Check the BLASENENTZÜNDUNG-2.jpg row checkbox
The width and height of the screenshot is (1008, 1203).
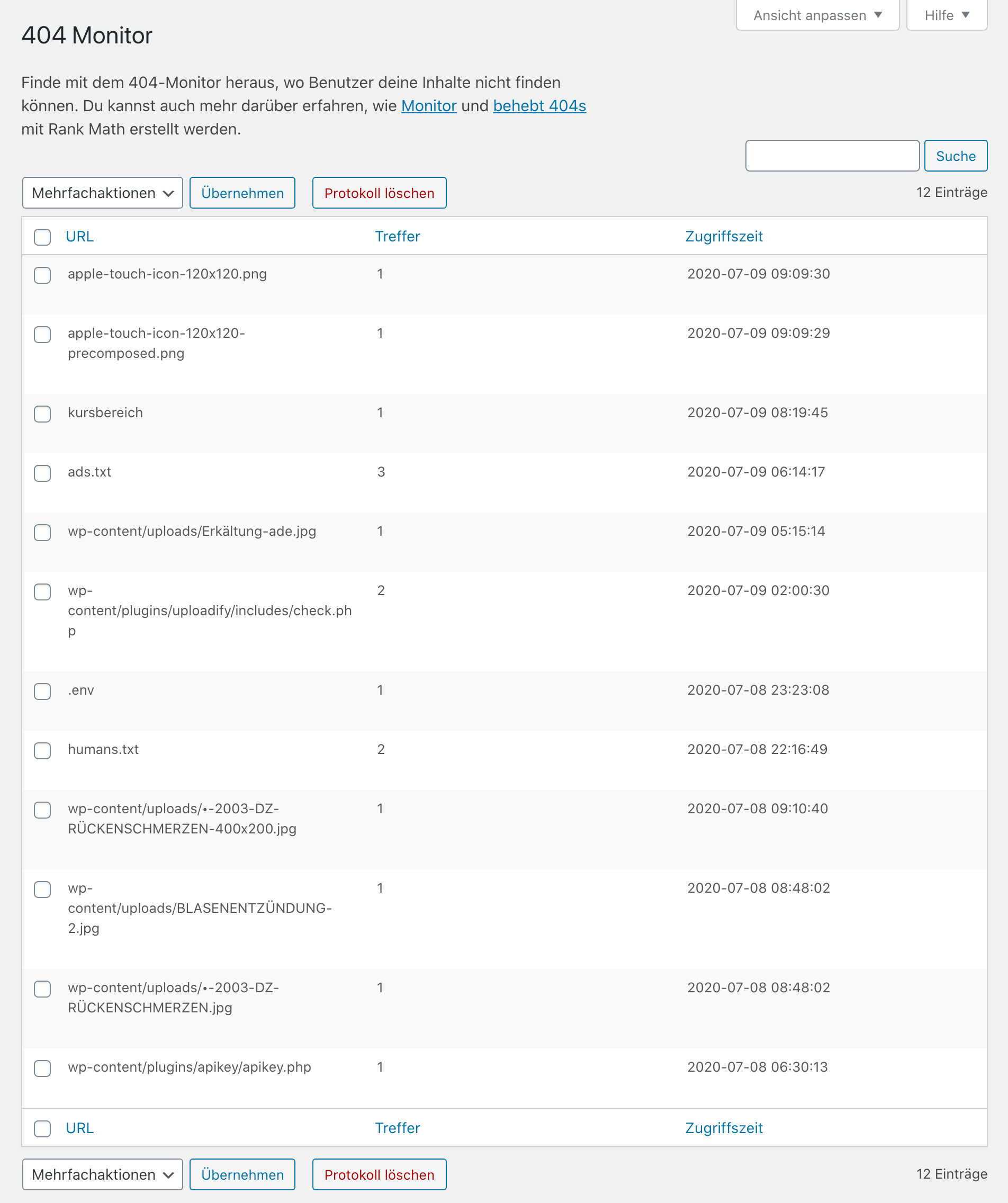42,890
